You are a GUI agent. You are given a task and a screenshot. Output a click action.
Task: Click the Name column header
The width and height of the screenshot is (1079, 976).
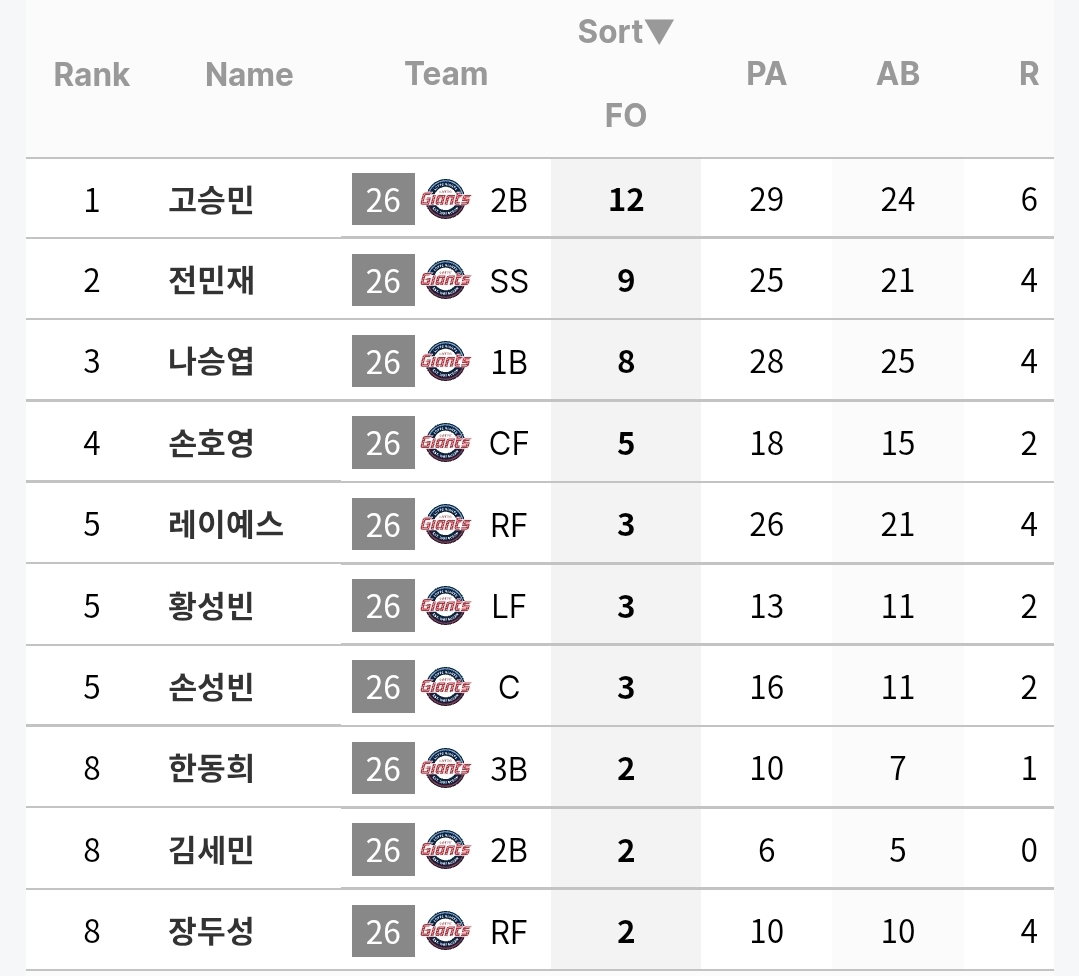[249, 74]
